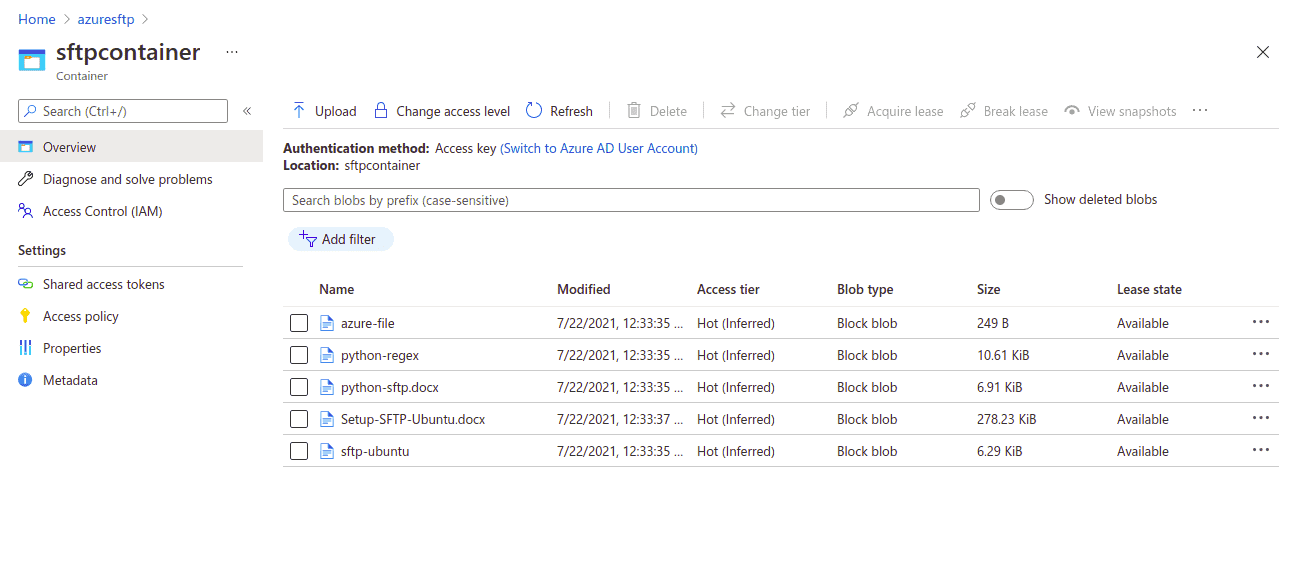Open the sftp-ubuntu blob name
The height and width of the screenshot is (583, 1298).
point(375,451)
